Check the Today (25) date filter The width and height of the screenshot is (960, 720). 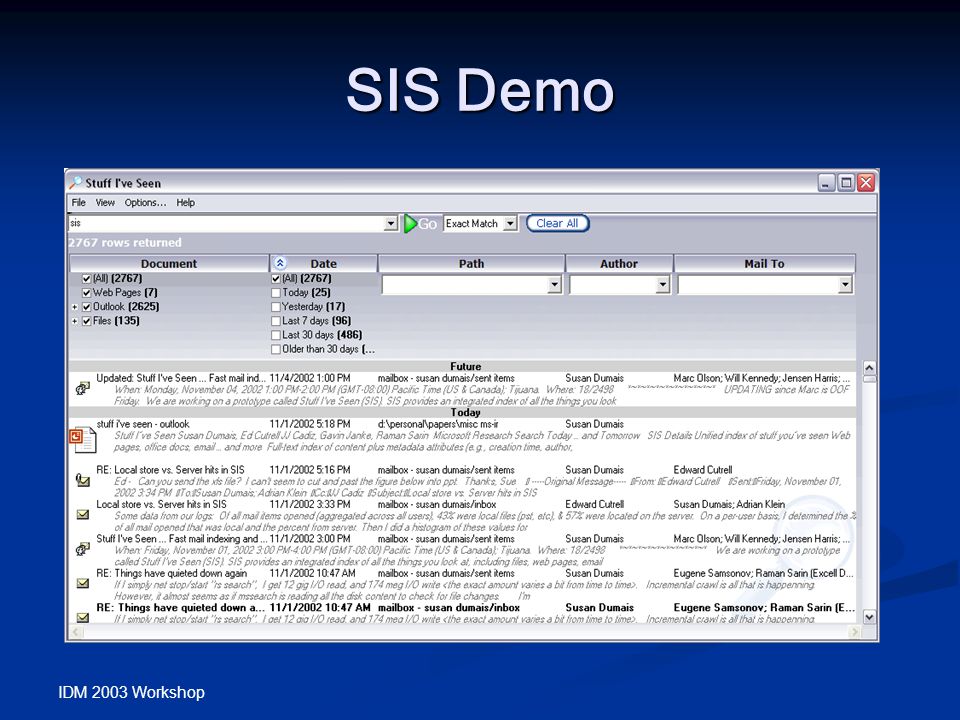click(x=276, y=293)
